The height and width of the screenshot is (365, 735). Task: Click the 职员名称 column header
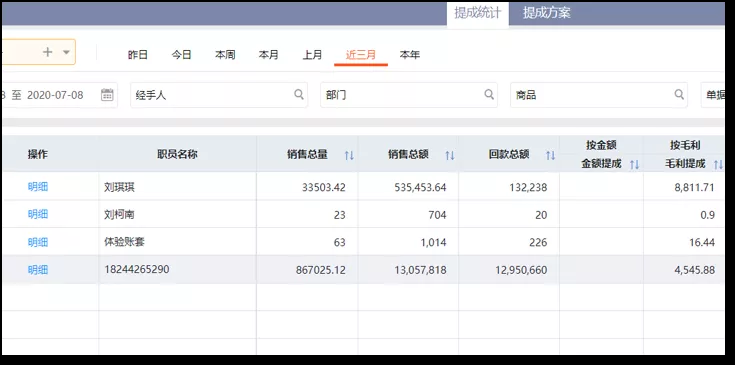pyautogui.click(x=177, y=154)
